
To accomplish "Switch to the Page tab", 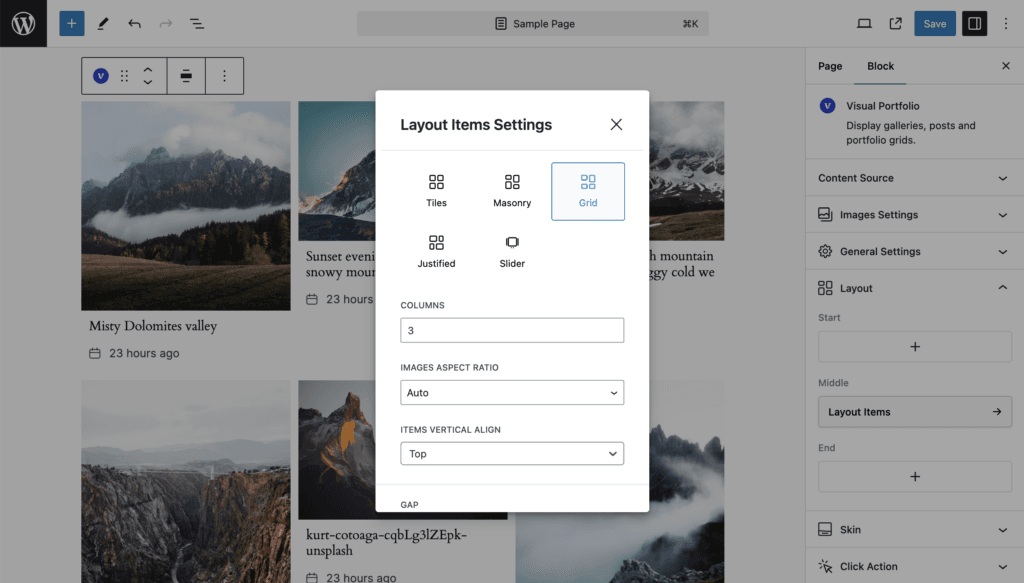I will pos(830,66).
